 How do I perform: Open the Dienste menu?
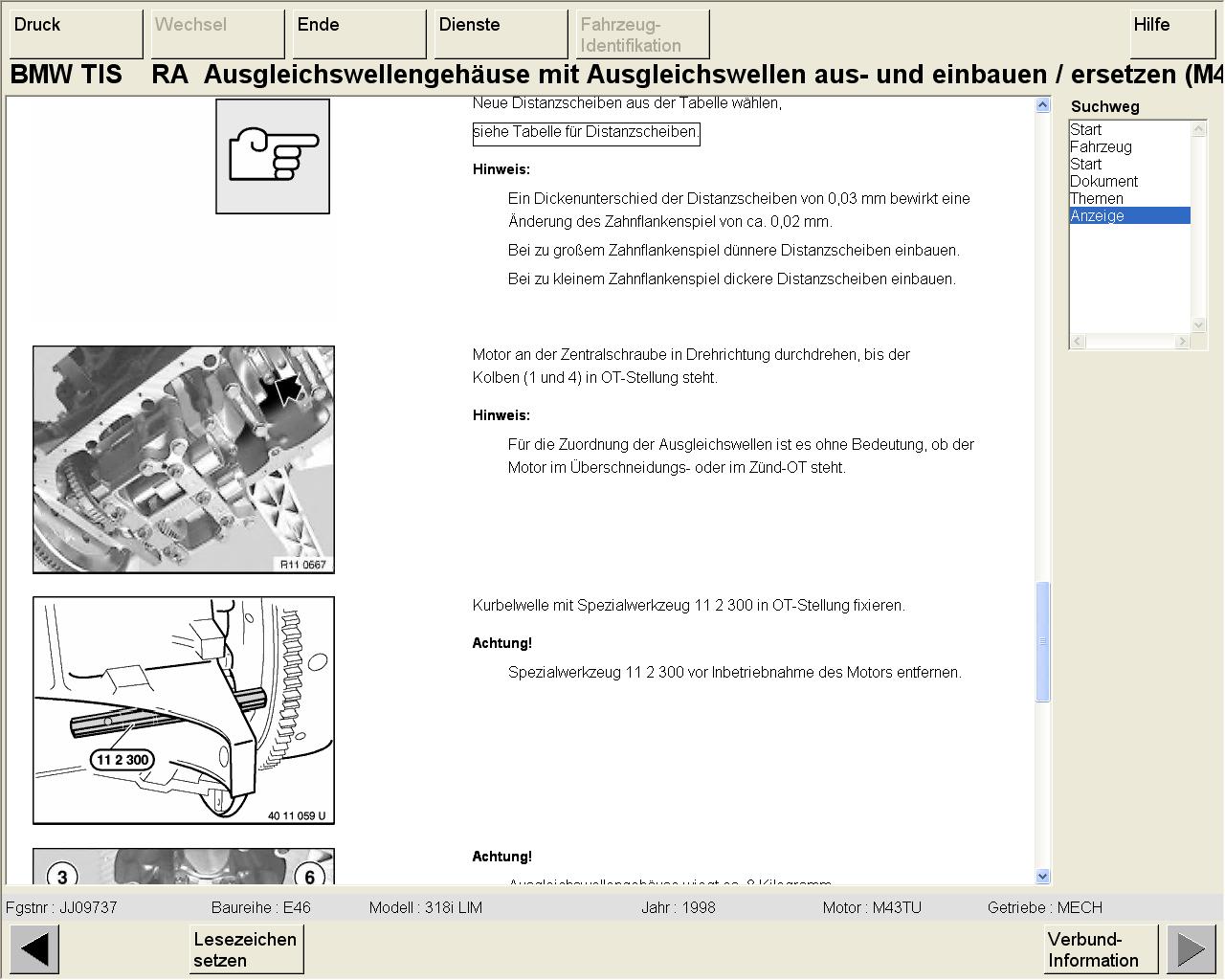tap(501, 34)
